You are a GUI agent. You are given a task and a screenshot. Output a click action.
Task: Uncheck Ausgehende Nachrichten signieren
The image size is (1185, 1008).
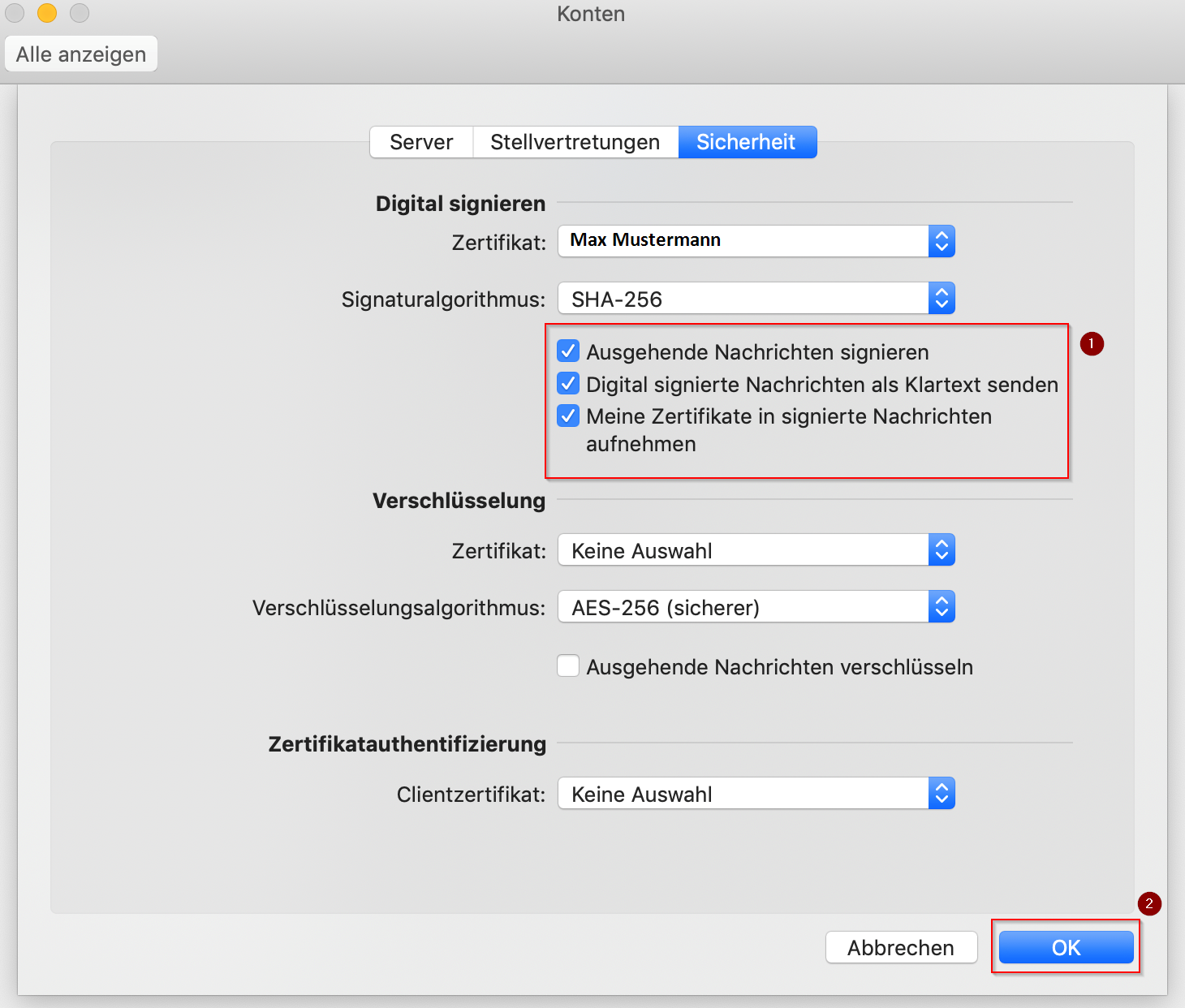568,351
